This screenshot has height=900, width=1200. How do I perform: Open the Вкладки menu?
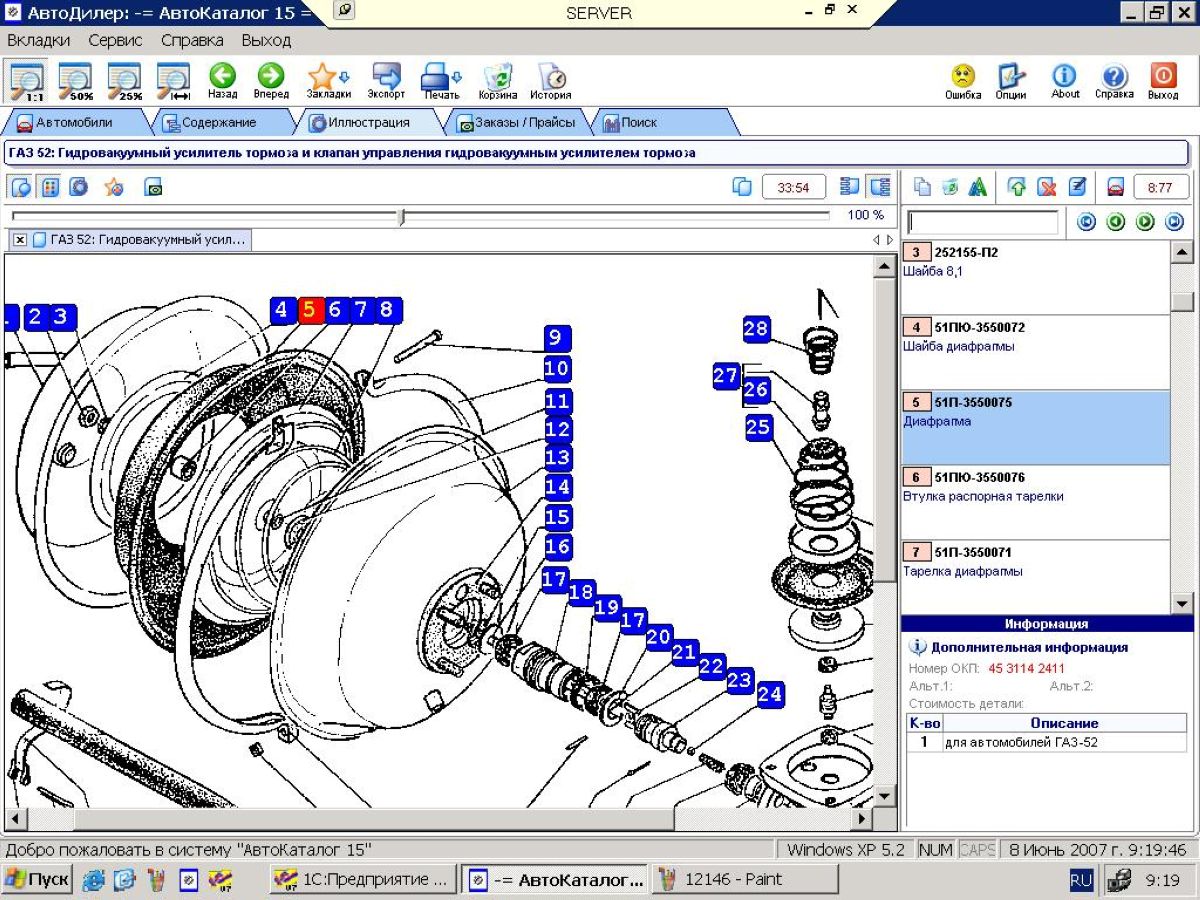pos(39,41)
